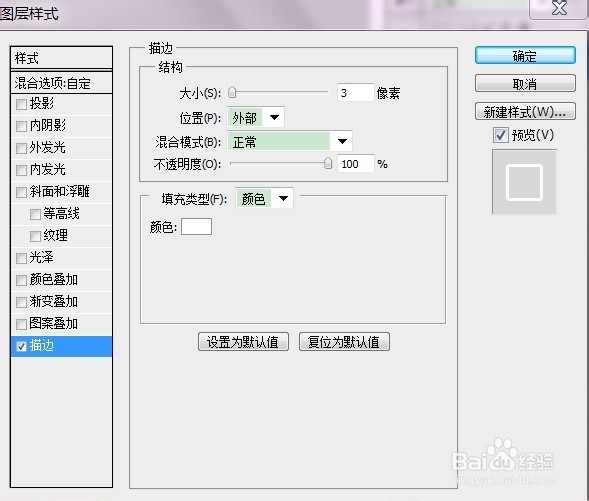Click the size input field showing 3
The width and height of the screenshot is (589, 501).
coord(355,92)
